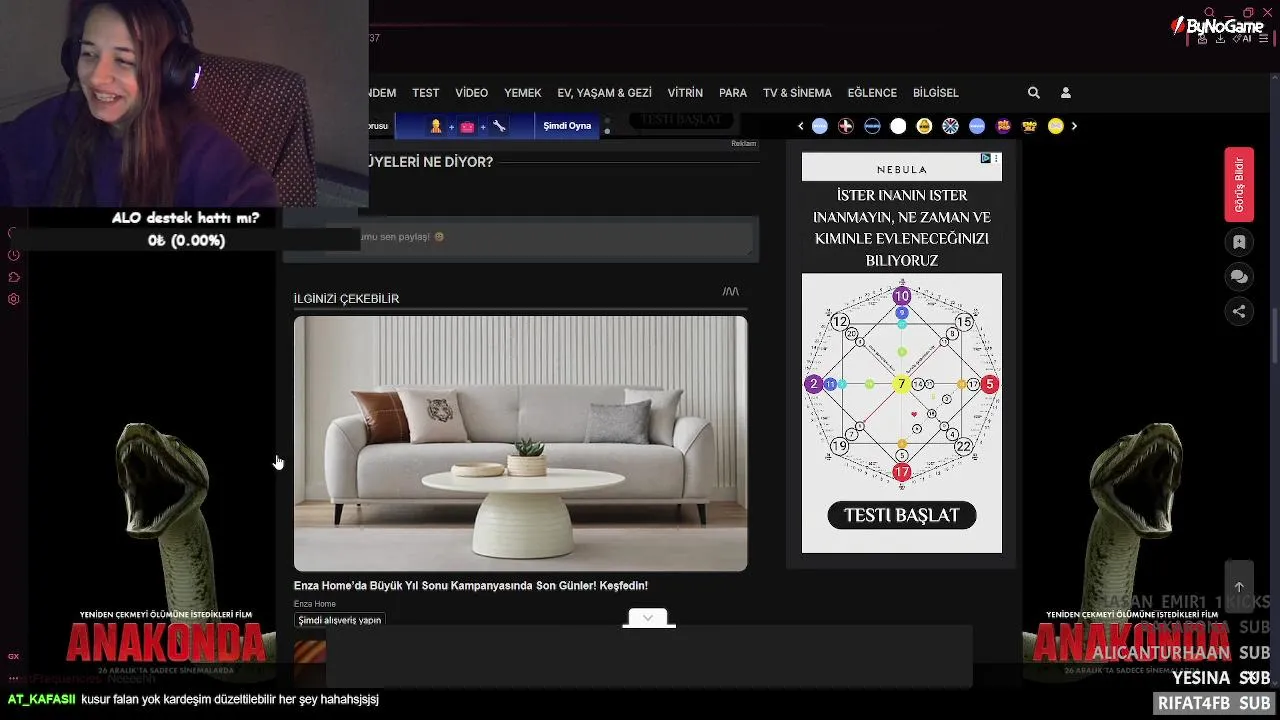
Task: Open the VİDEO menu item
Action: [x=472, y=93]
